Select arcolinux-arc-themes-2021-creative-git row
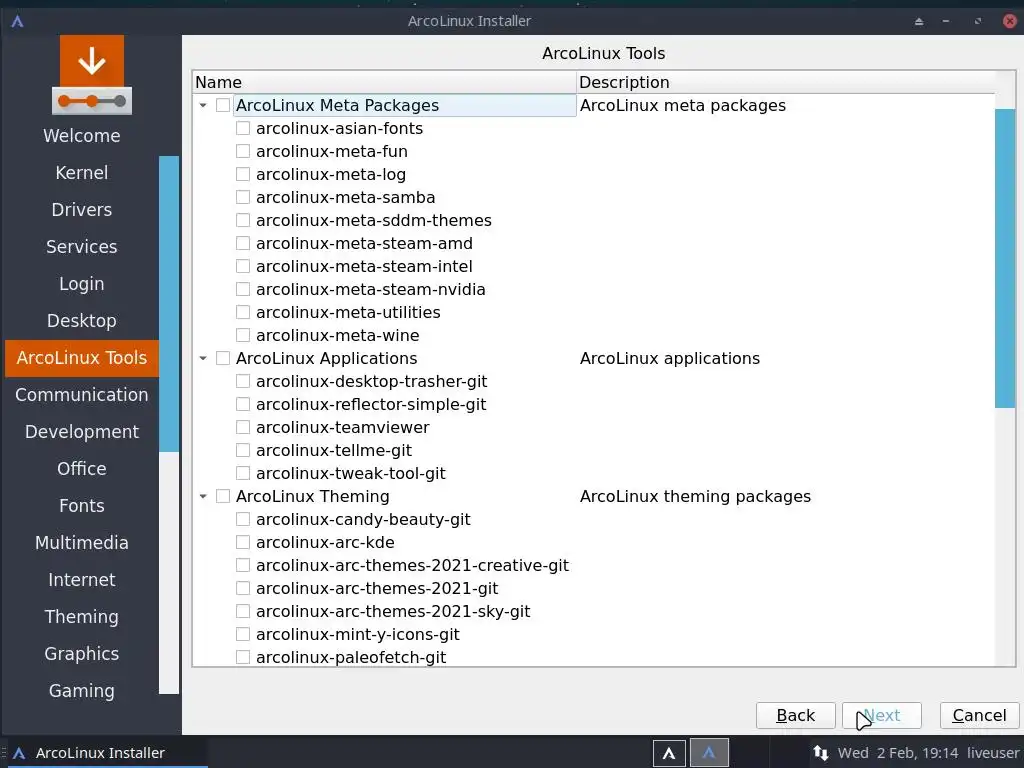 pos(412,566)
